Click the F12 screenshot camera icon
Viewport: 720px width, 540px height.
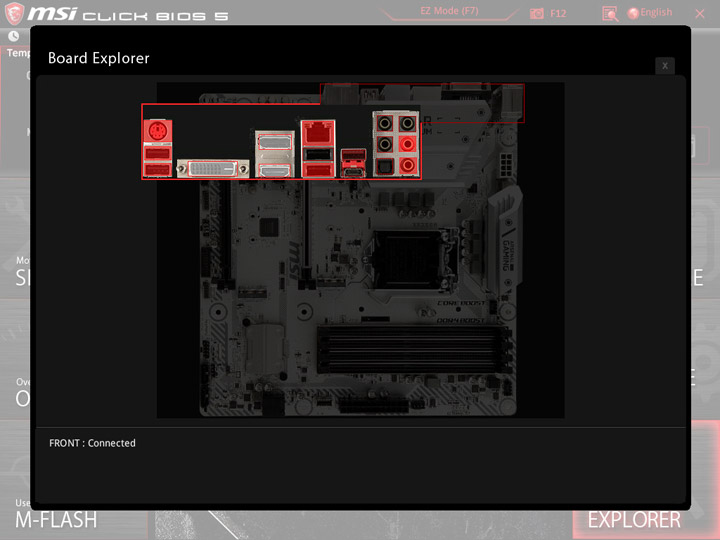(536, 13)
